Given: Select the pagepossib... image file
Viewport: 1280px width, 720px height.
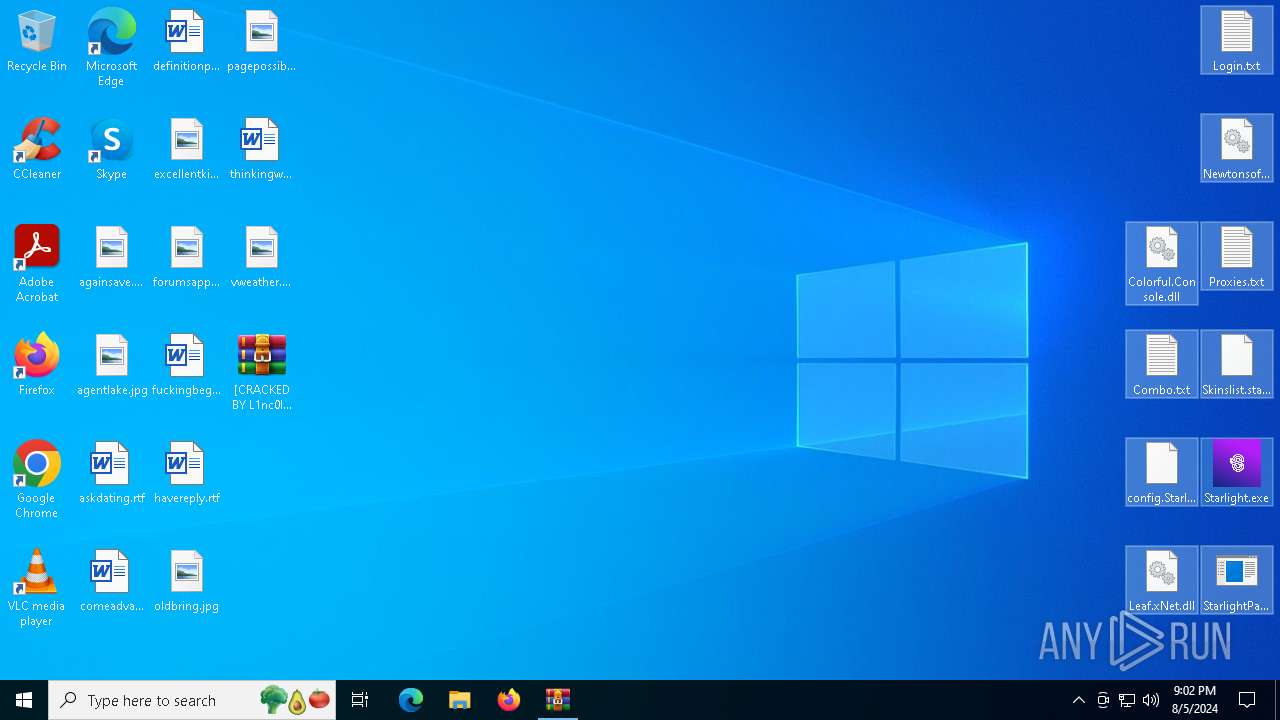Looking at the screenshot, I should pyautogui.click(x=261, y=42).
